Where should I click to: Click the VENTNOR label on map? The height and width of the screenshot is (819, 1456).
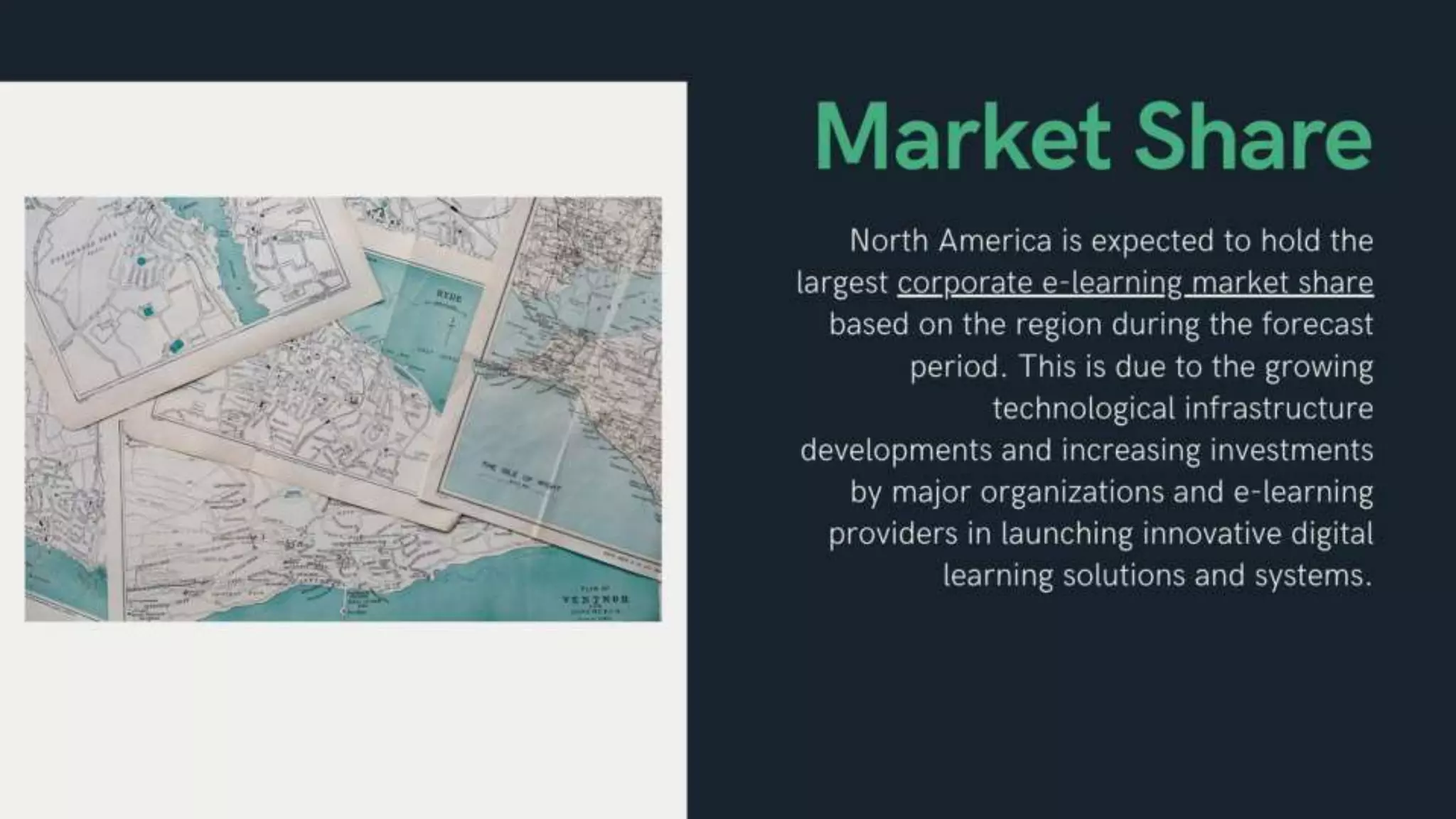coord(594,599)
